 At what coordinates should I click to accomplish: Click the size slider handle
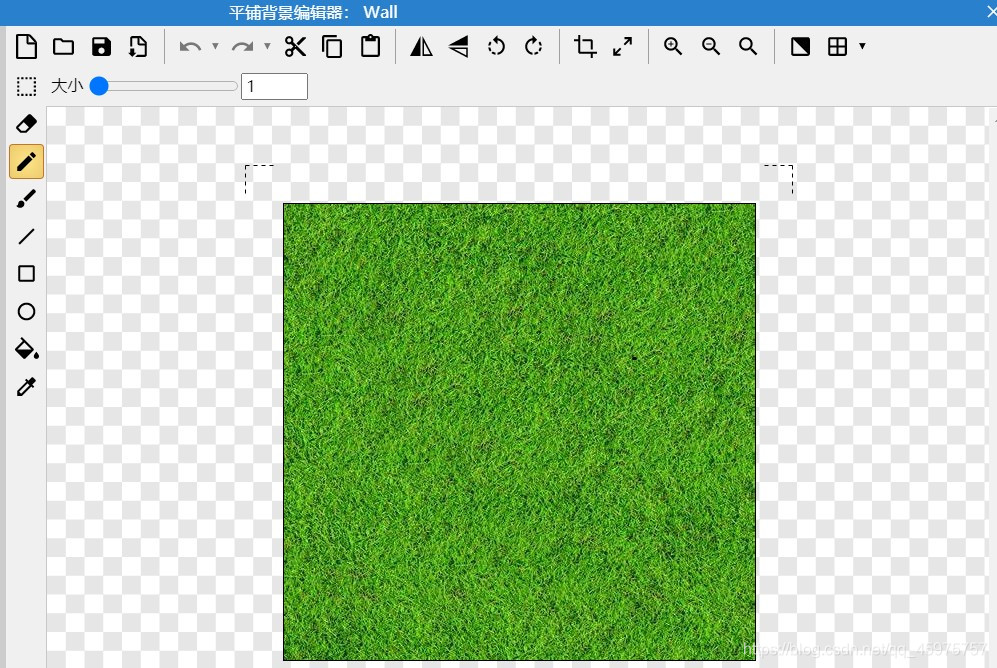coord(99,86)
